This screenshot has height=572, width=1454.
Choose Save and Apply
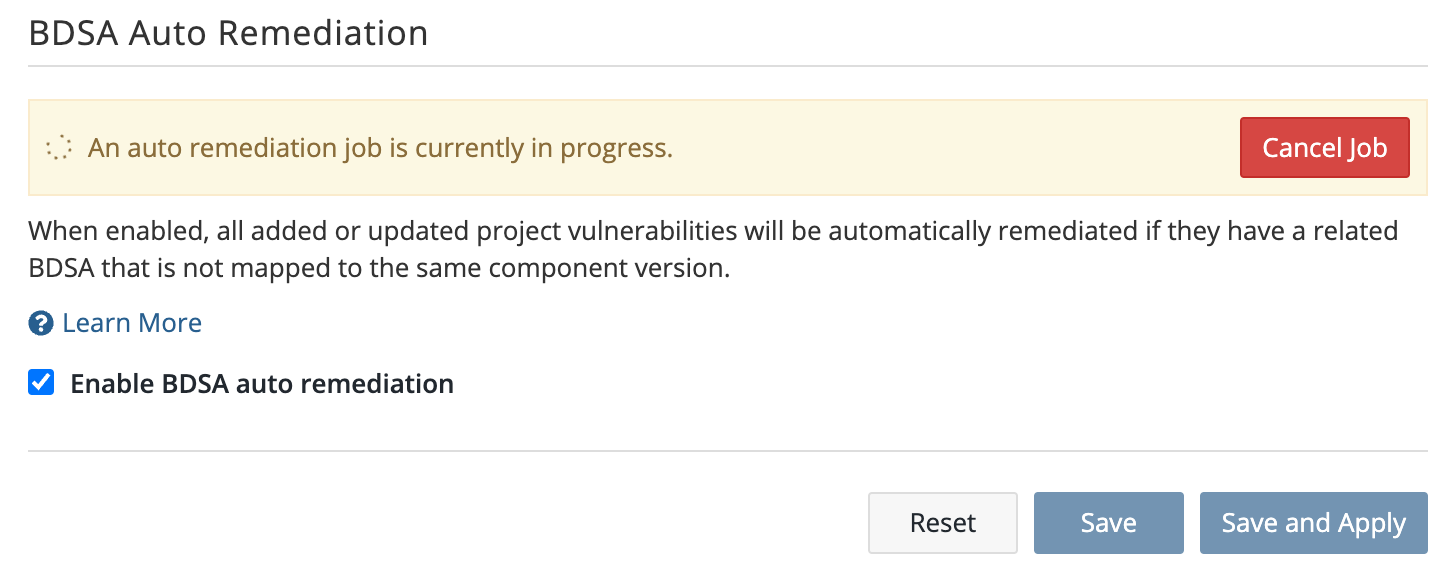coord(1313,523)
